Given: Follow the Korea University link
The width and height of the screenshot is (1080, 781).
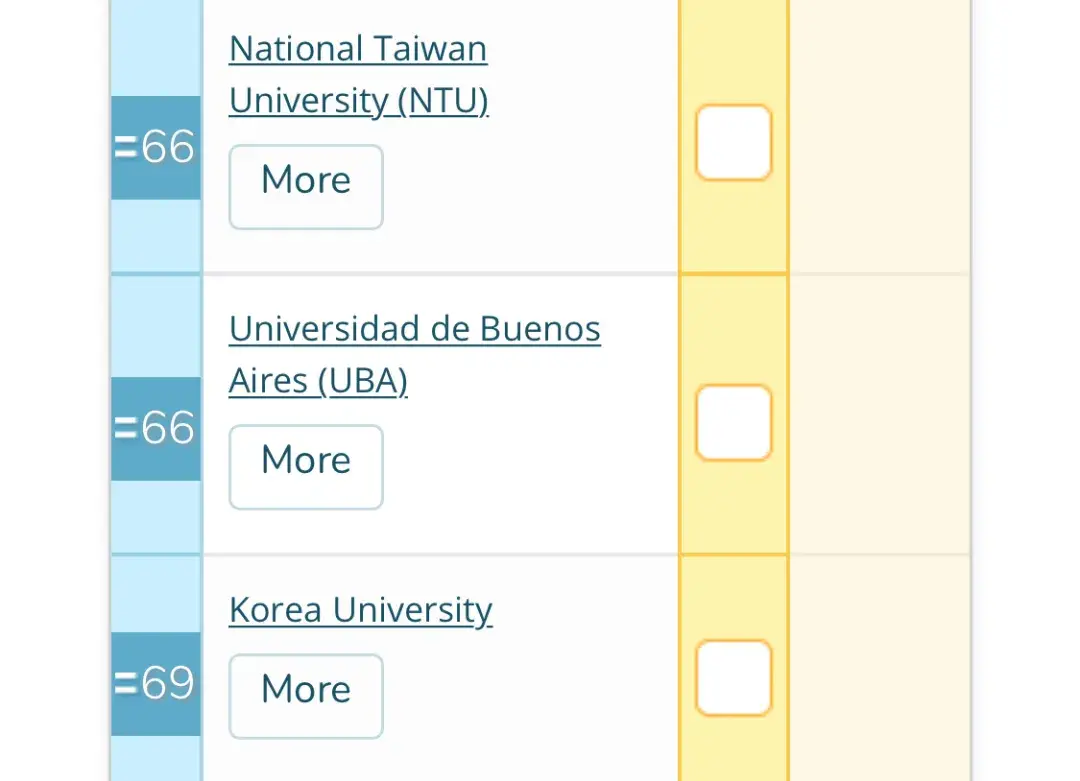Looking at the screenshot, I should pos(360,610).
